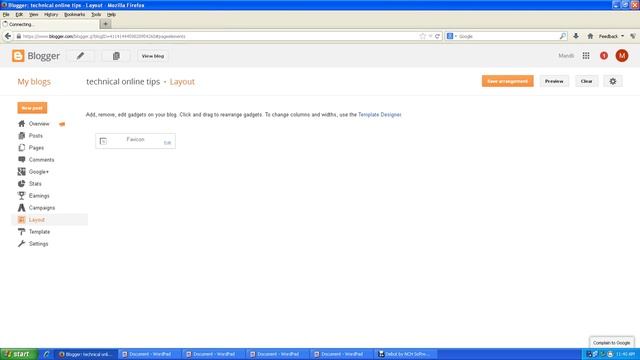
Task: Click the Stats pie chart icon
Action: click(22, 184)
